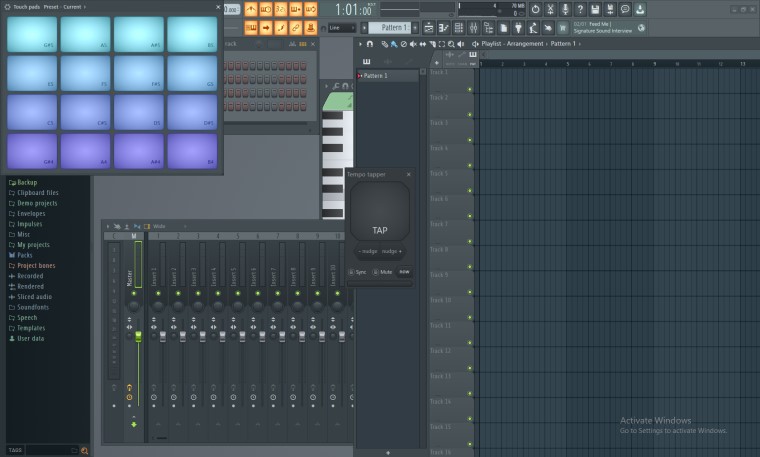Tap the G#5 touch pad
This screenshot has width=760, height=457.
tap(32, 34)
